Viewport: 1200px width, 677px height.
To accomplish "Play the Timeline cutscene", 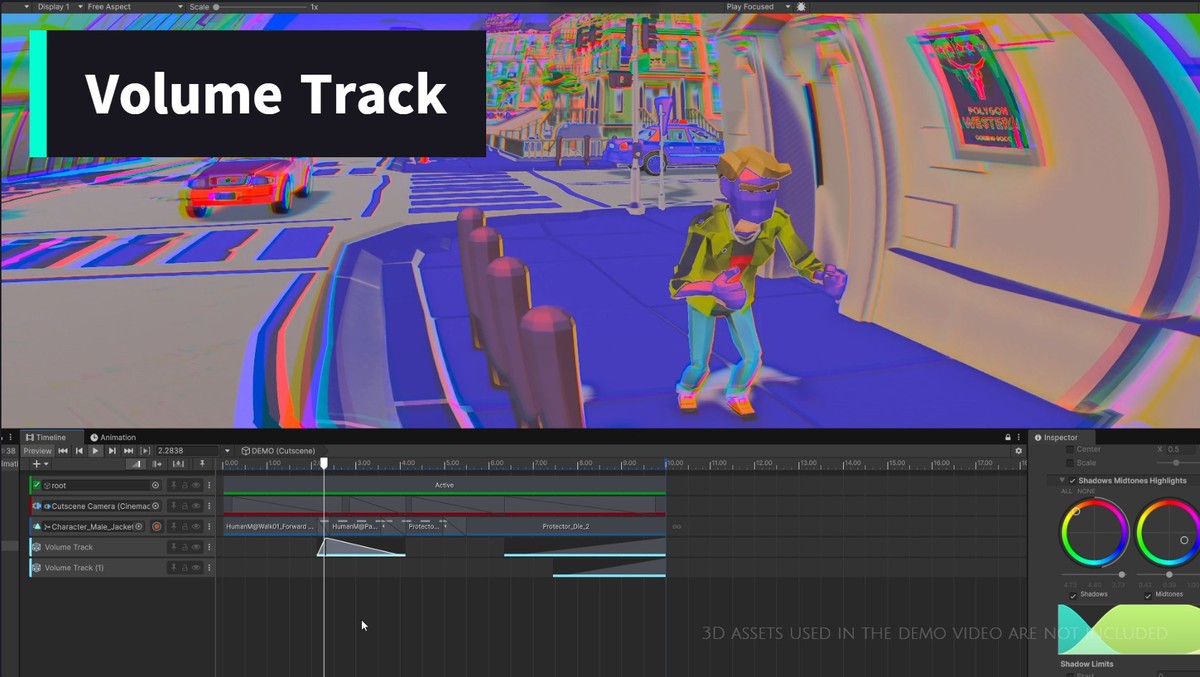I will point(96,451).
